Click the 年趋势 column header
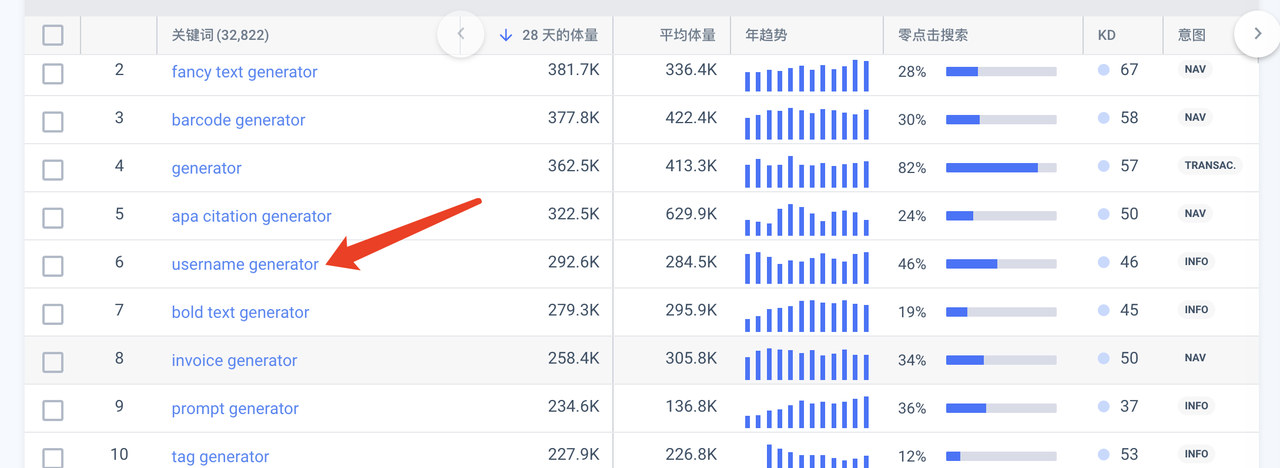1280x468 pixels. [766, 35]
